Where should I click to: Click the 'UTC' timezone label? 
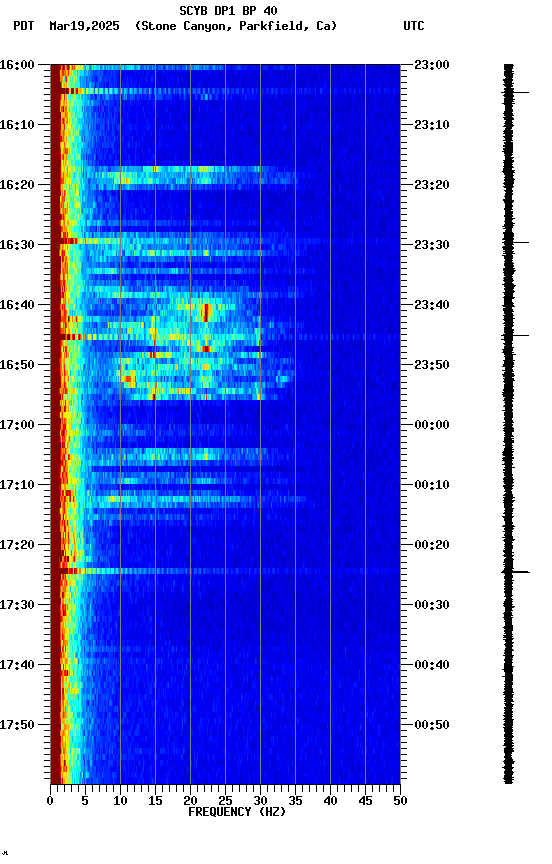[x=414, y=26]
